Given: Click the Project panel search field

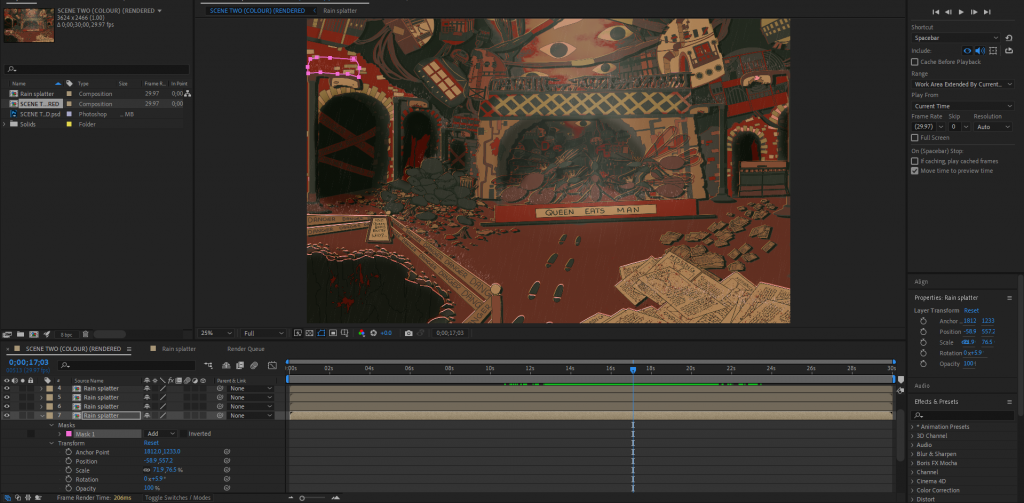Looking at the screenshot, I should (97, 69).
